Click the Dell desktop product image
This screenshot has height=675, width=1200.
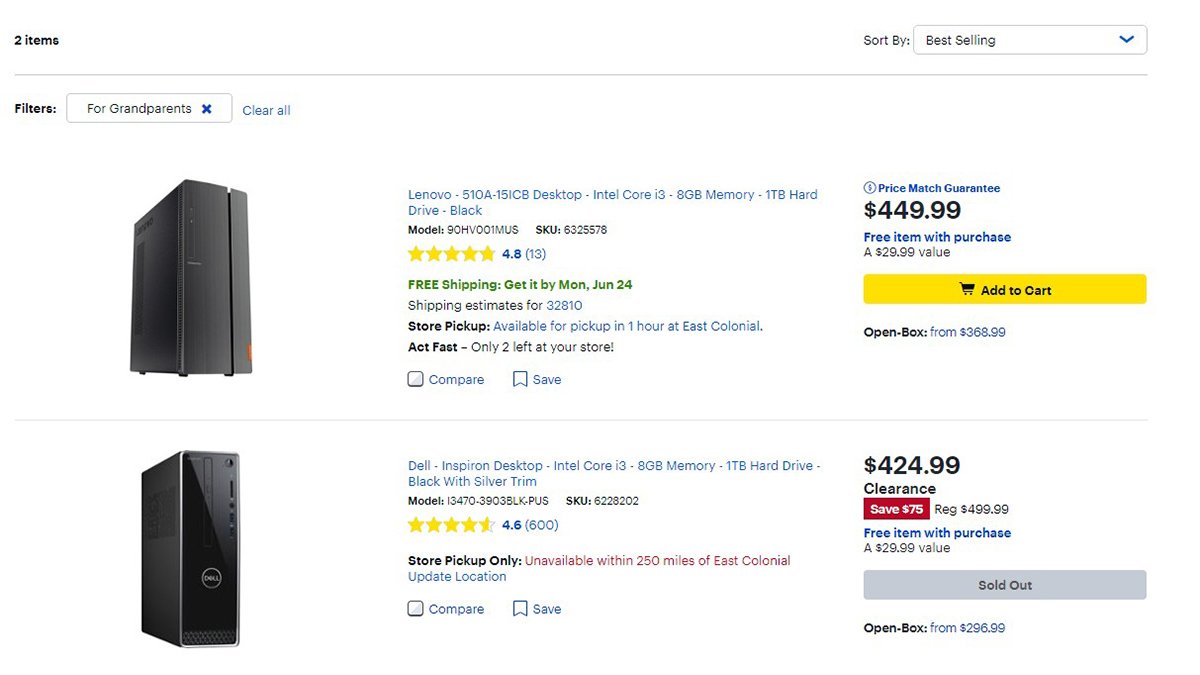click(191, 548)
